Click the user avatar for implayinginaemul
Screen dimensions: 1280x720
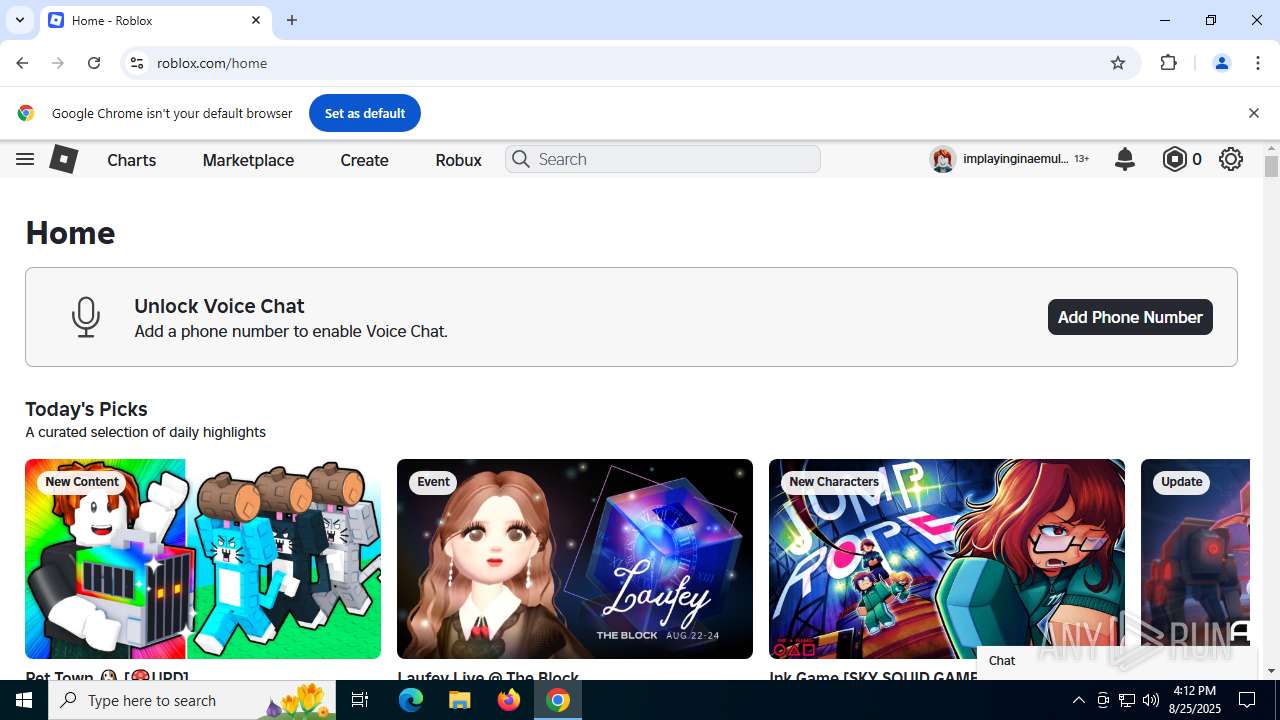942,159
